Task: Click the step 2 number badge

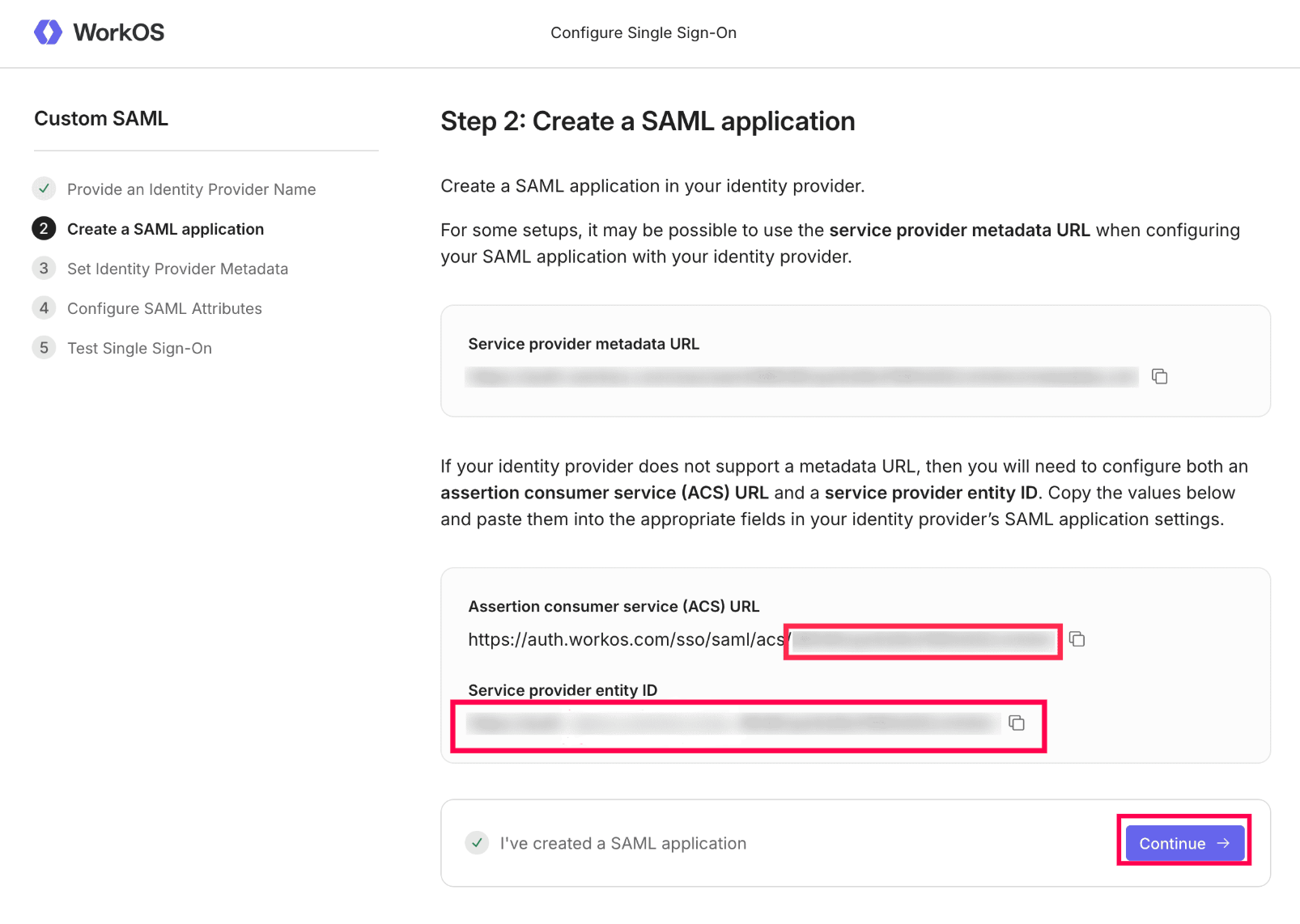Action: (x=44, y=228)
